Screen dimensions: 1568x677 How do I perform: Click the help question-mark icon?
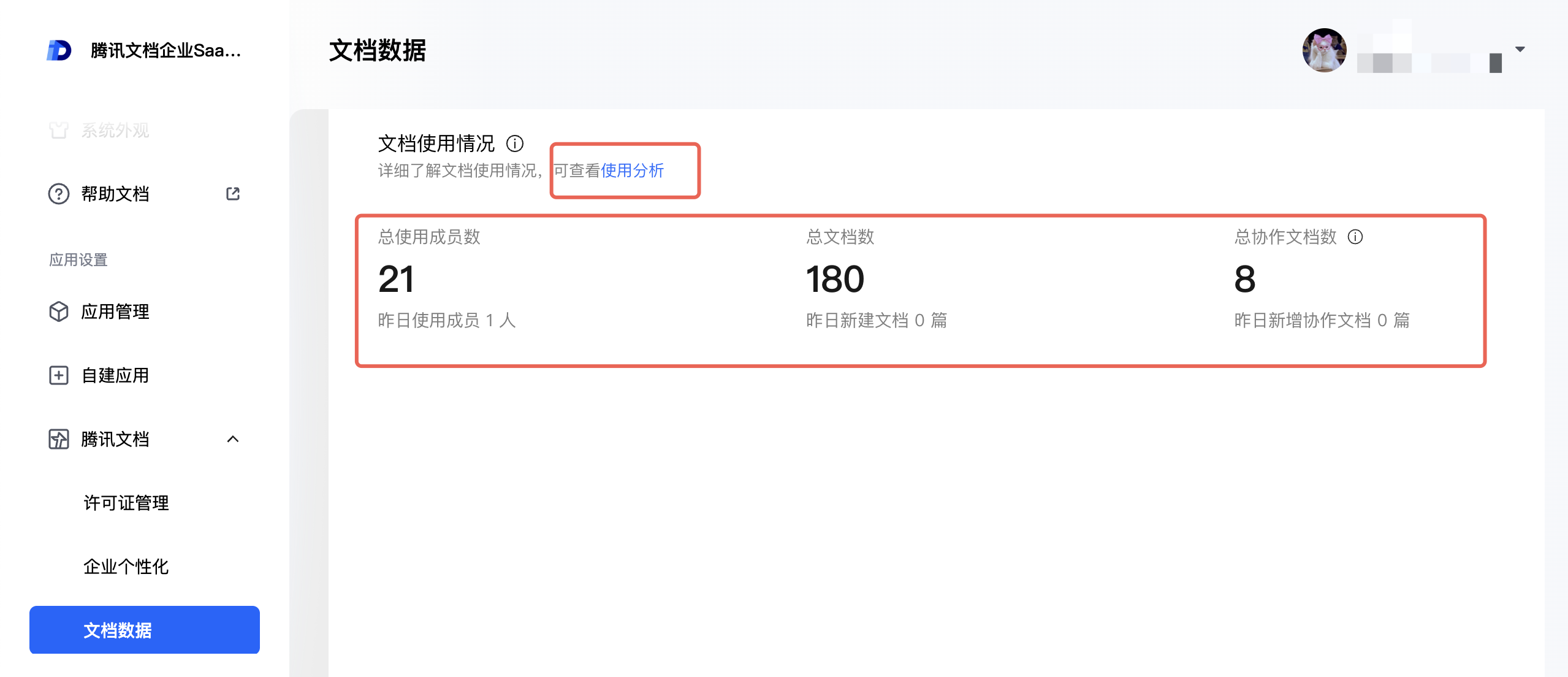coord(59,194)
